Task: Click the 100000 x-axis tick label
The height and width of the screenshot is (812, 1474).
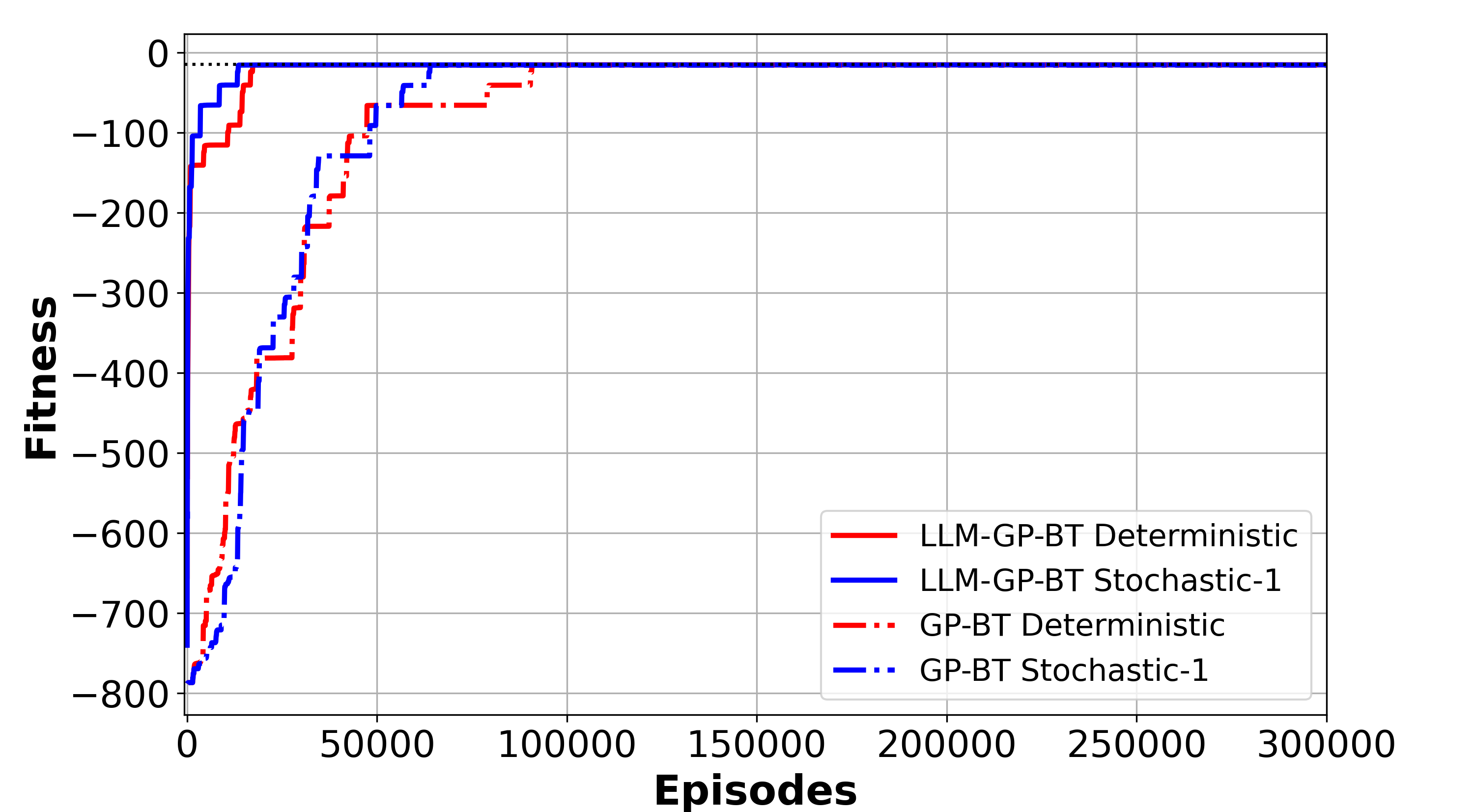Action: coord(567,745)
